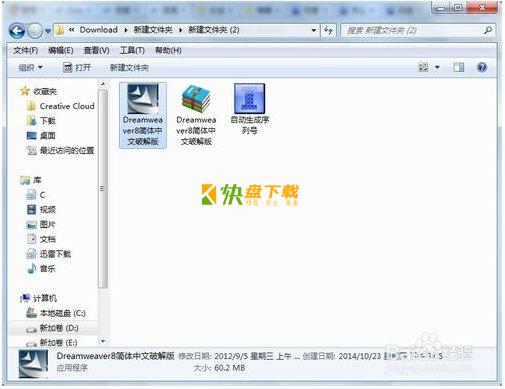
Task: Click 新建文件夹 (2) segment in address bar
Action: pyautogui.click(x=214, y=30)
